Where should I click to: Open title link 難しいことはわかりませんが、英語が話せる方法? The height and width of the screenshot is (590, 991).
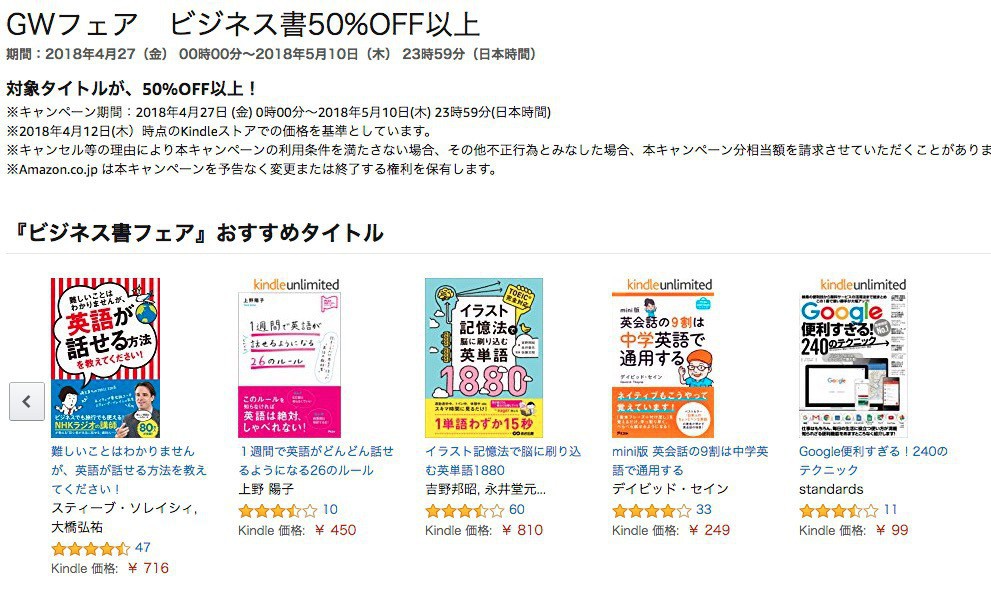129,470
